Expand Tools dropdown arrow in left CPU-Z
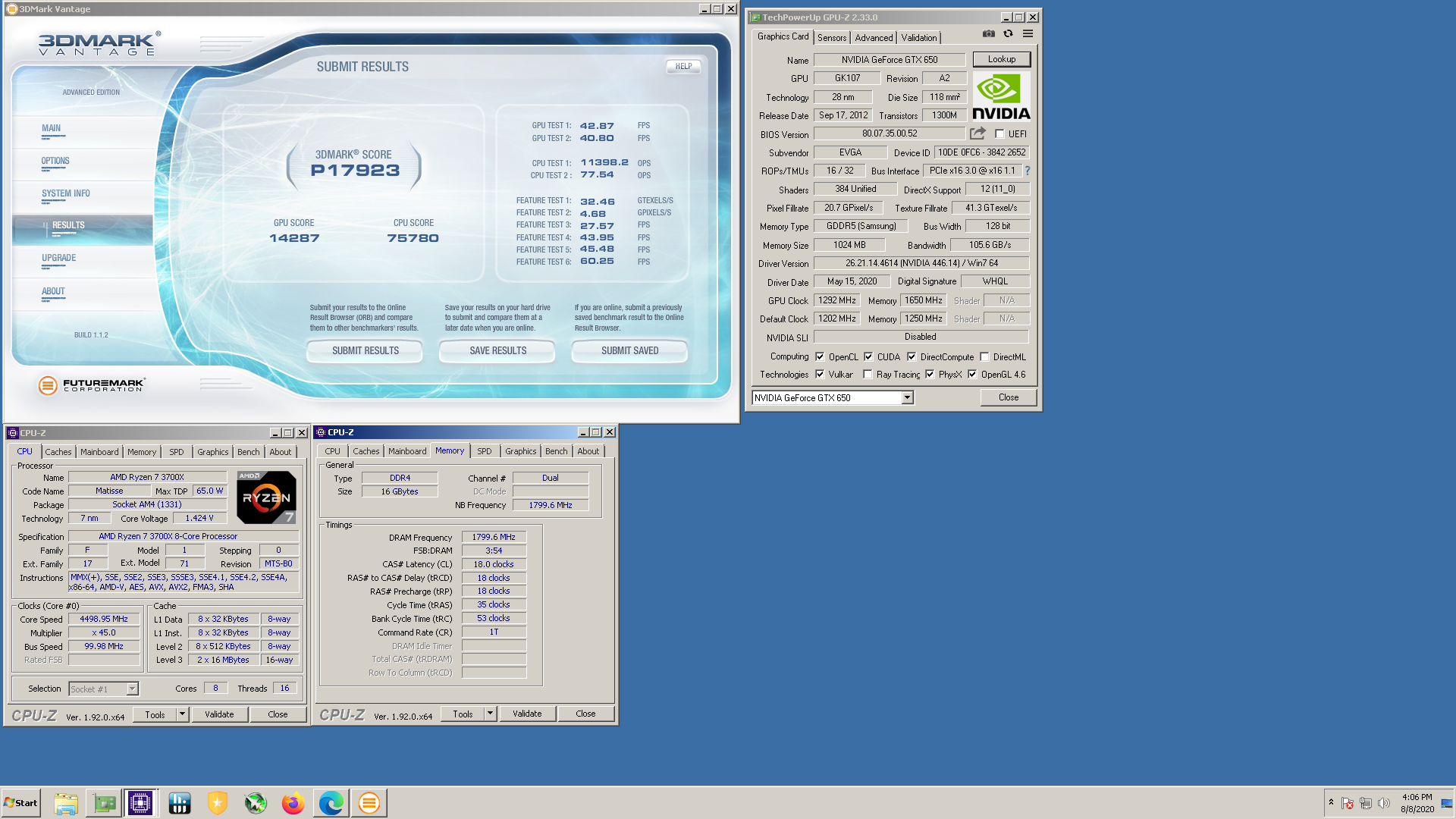 pyautogui.click(x=182, y=714)
